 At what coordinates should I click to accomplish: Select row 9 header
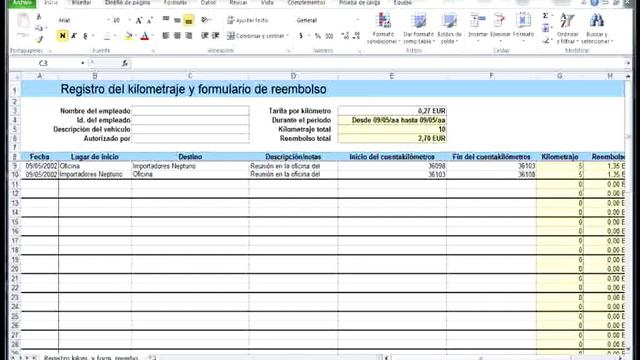click(x=15, y=166)
